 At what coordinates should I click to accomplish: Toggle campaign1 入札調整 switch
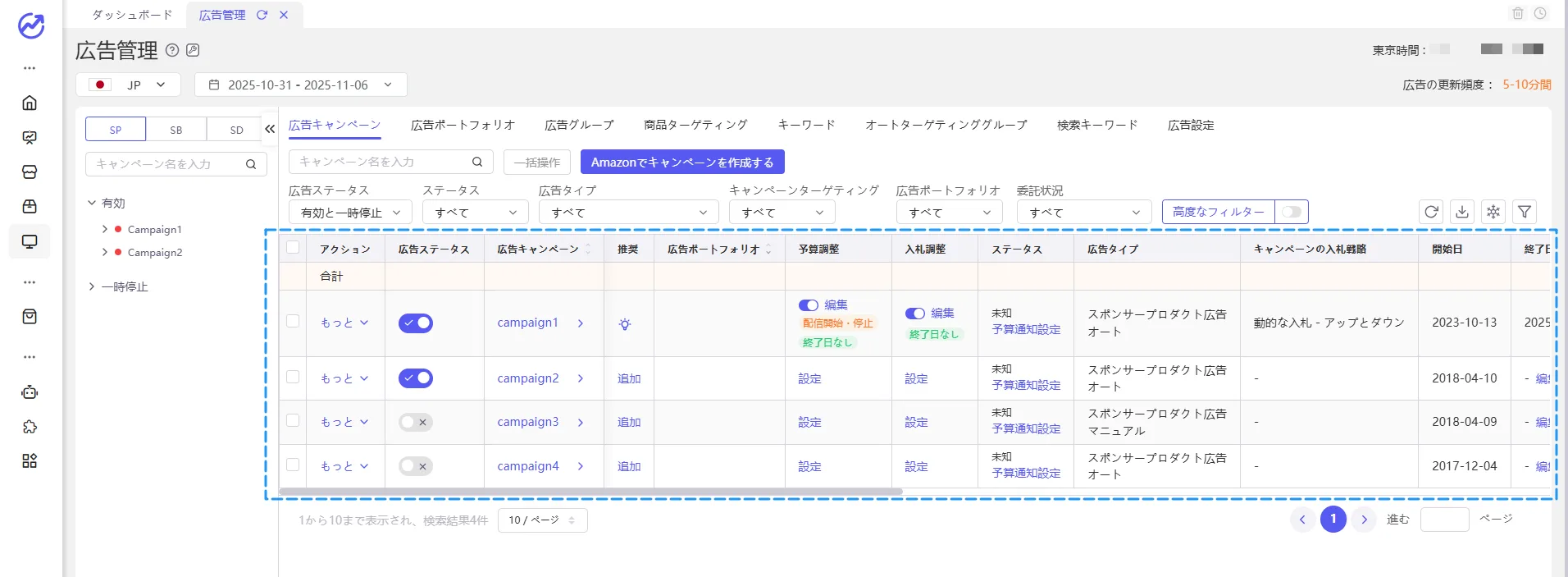point(915,314)
